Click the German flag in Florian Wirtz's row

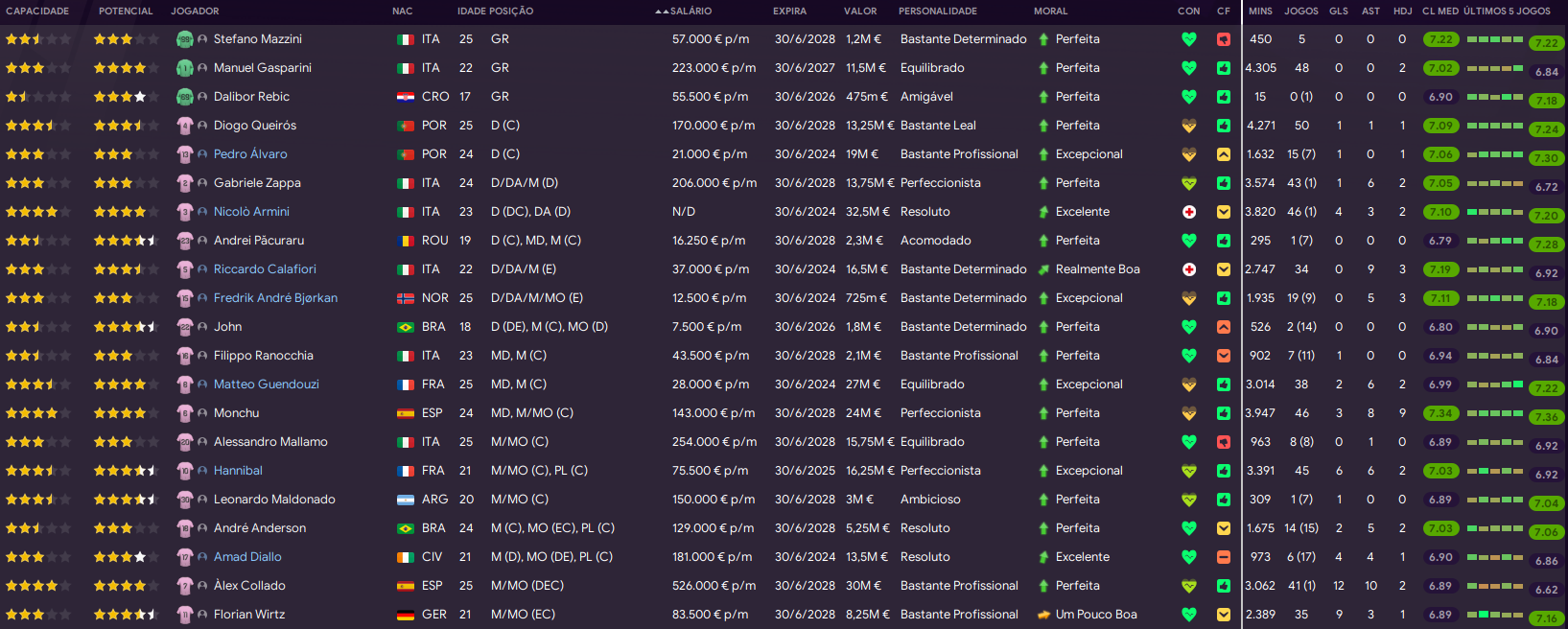[x=406, y=615]
